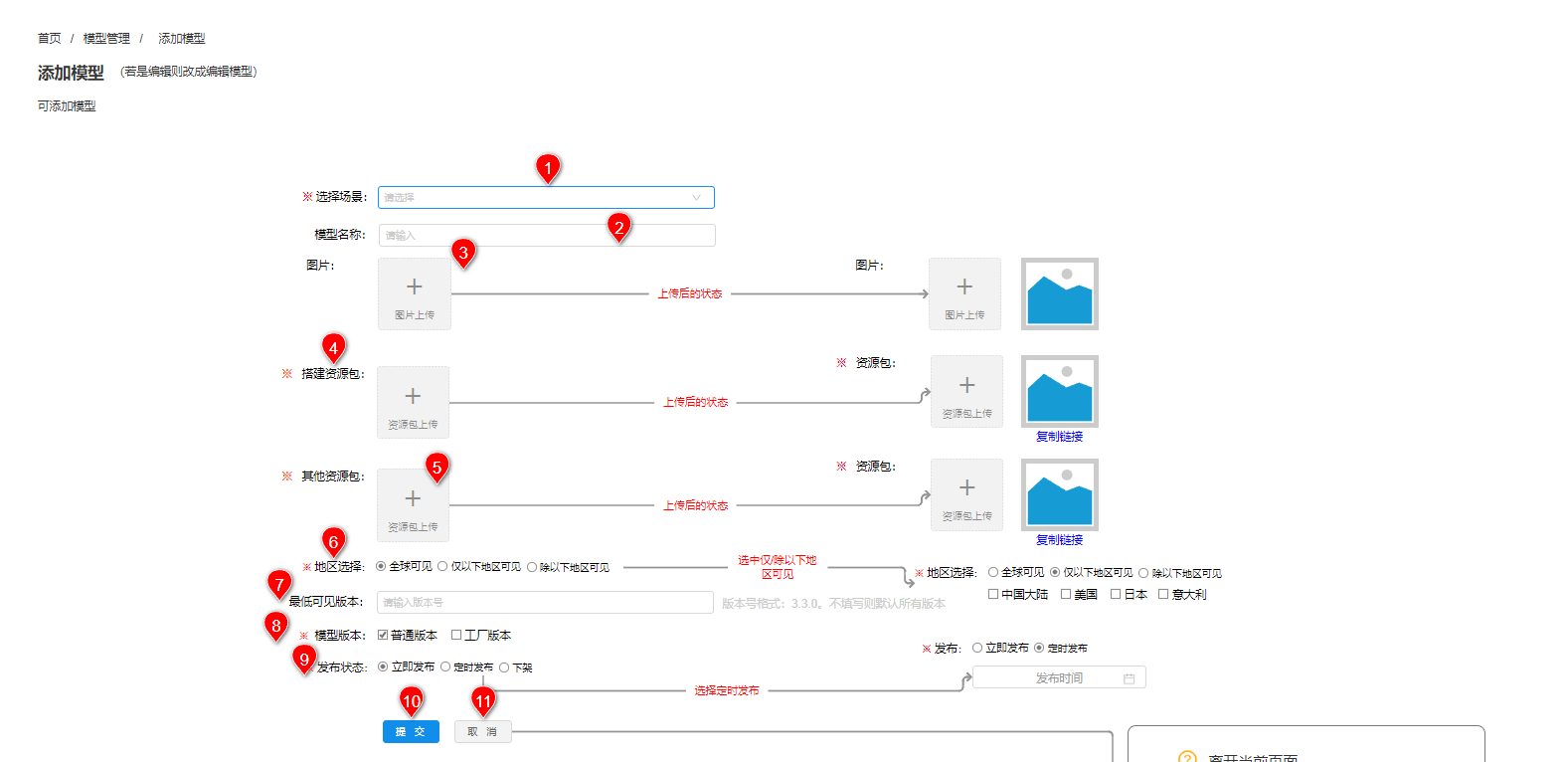Select left 全球可见 radio button
Image resolution: width=1568 pixels, height=762 pixels.
[382, 566]
